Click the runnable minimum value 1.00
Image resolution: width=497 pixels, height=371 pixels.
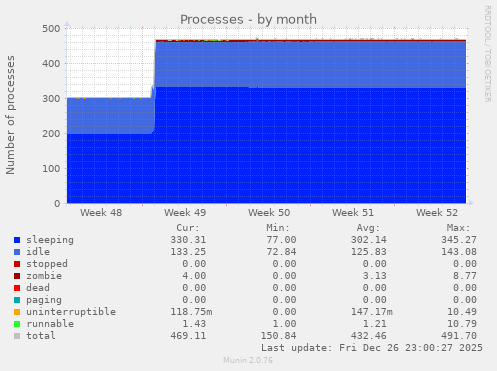click(284, 324)
